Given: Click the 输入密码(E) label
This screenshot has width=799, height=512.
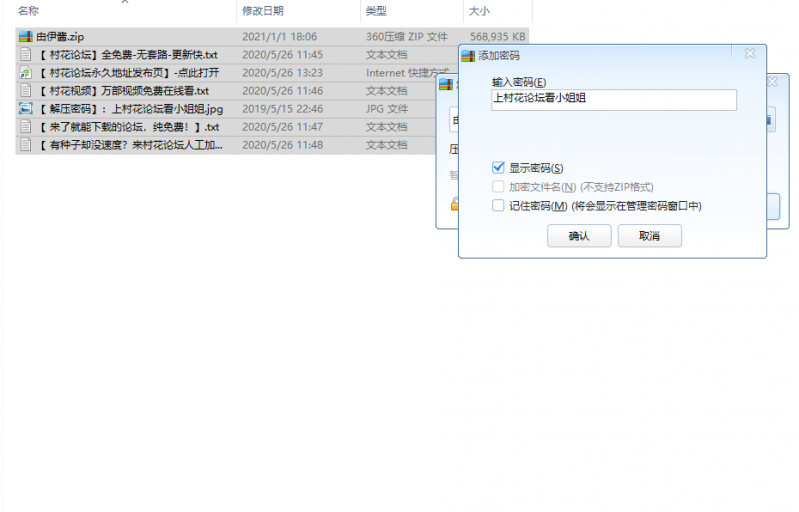Looking at the screenshot, I should (519, 82).
